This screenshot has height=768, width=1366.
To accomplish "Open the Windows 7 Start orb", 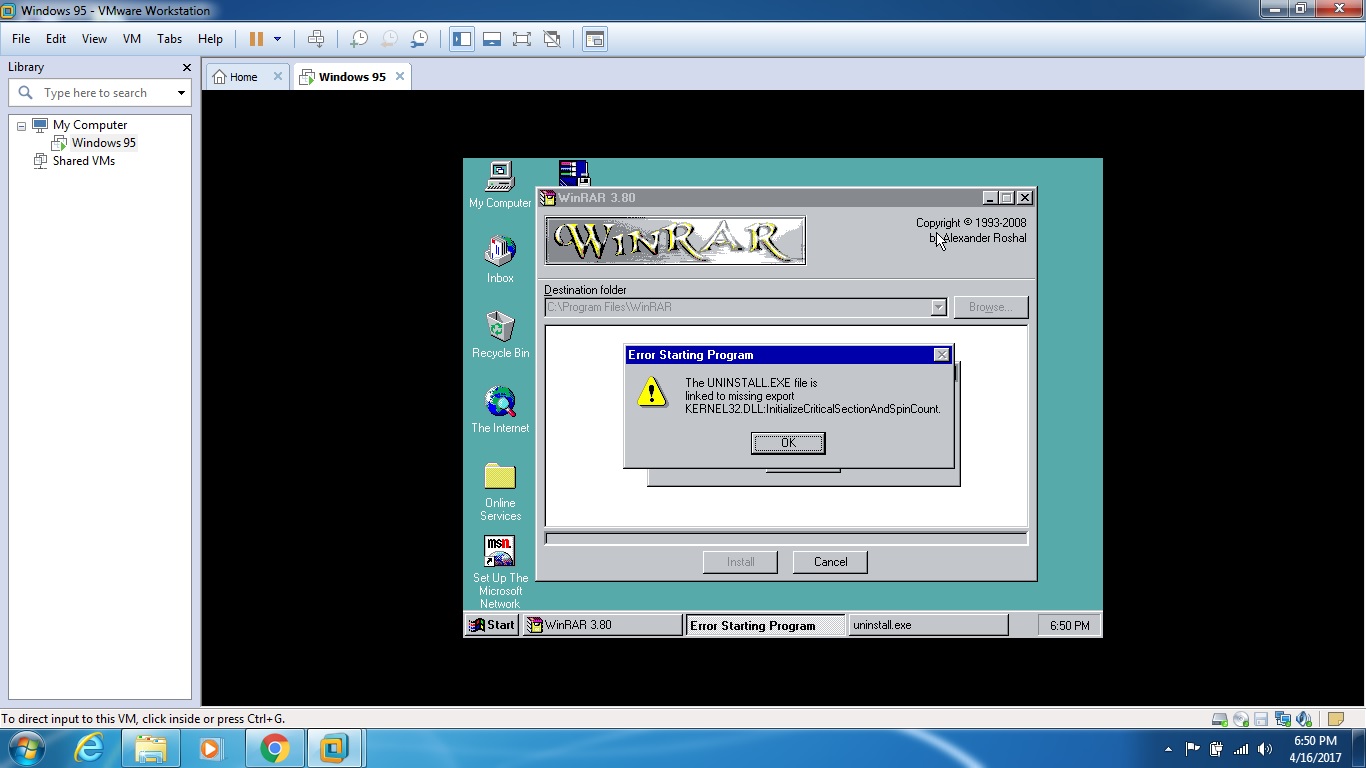I will (x=26, y=748).
